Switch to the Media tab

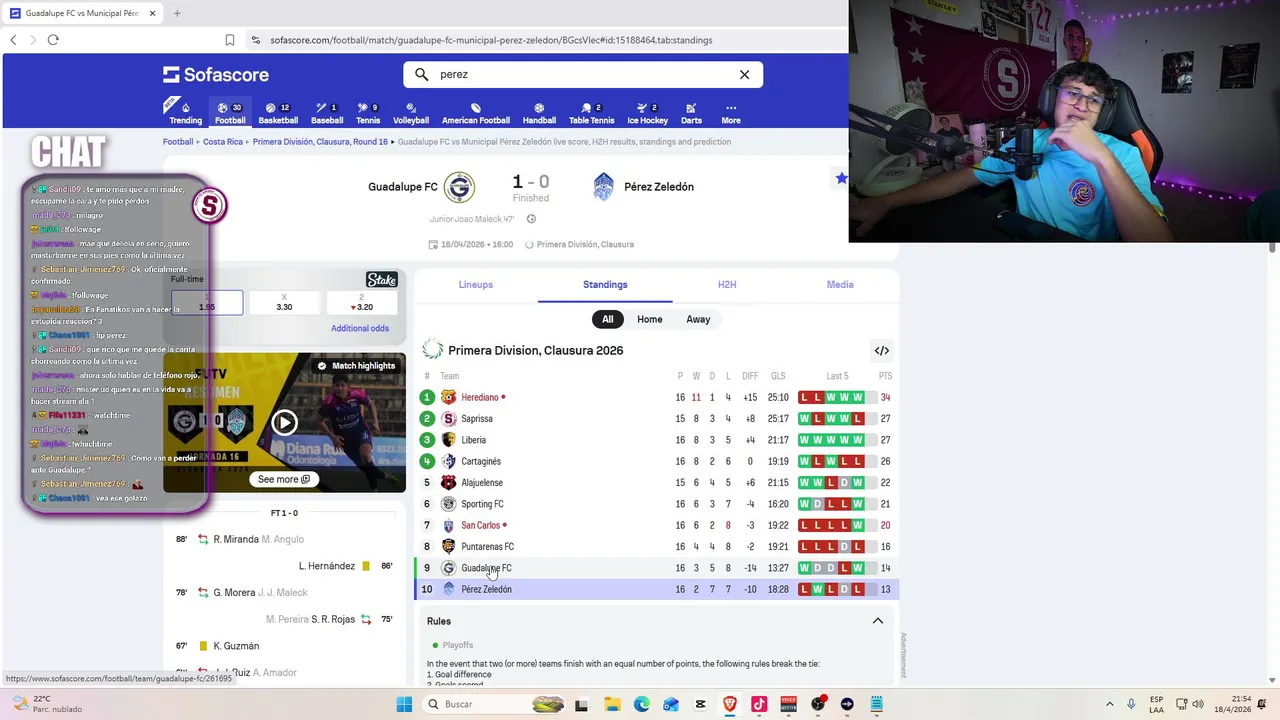pos(840,284)
